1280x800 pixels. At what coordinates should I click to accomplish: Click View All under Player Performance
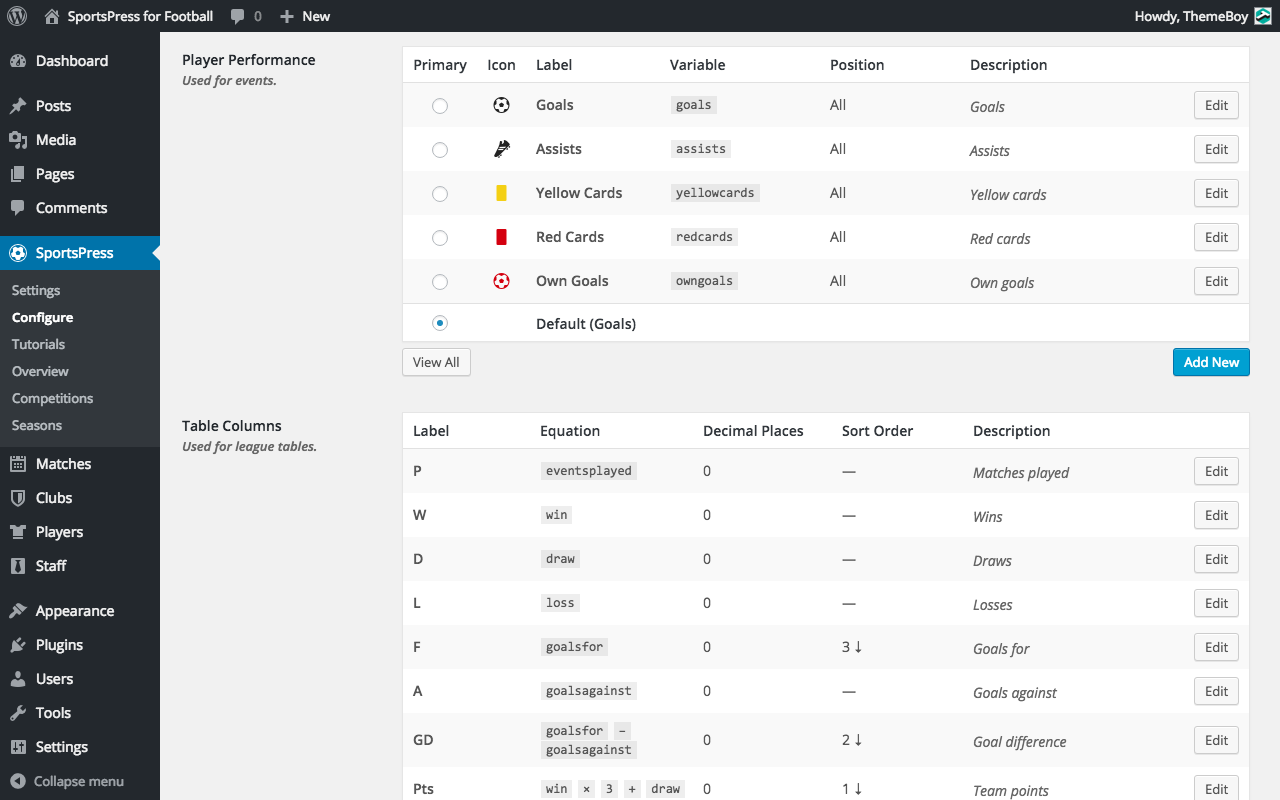[x=436, y=362]
